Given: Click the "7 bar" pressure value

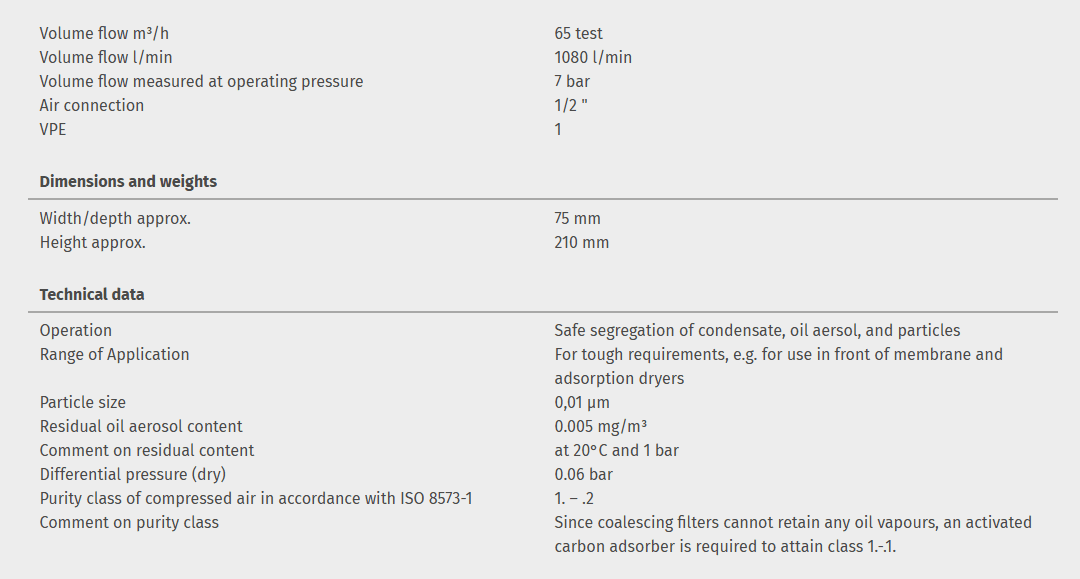Looking at the screenshot, I should point(572,81).
